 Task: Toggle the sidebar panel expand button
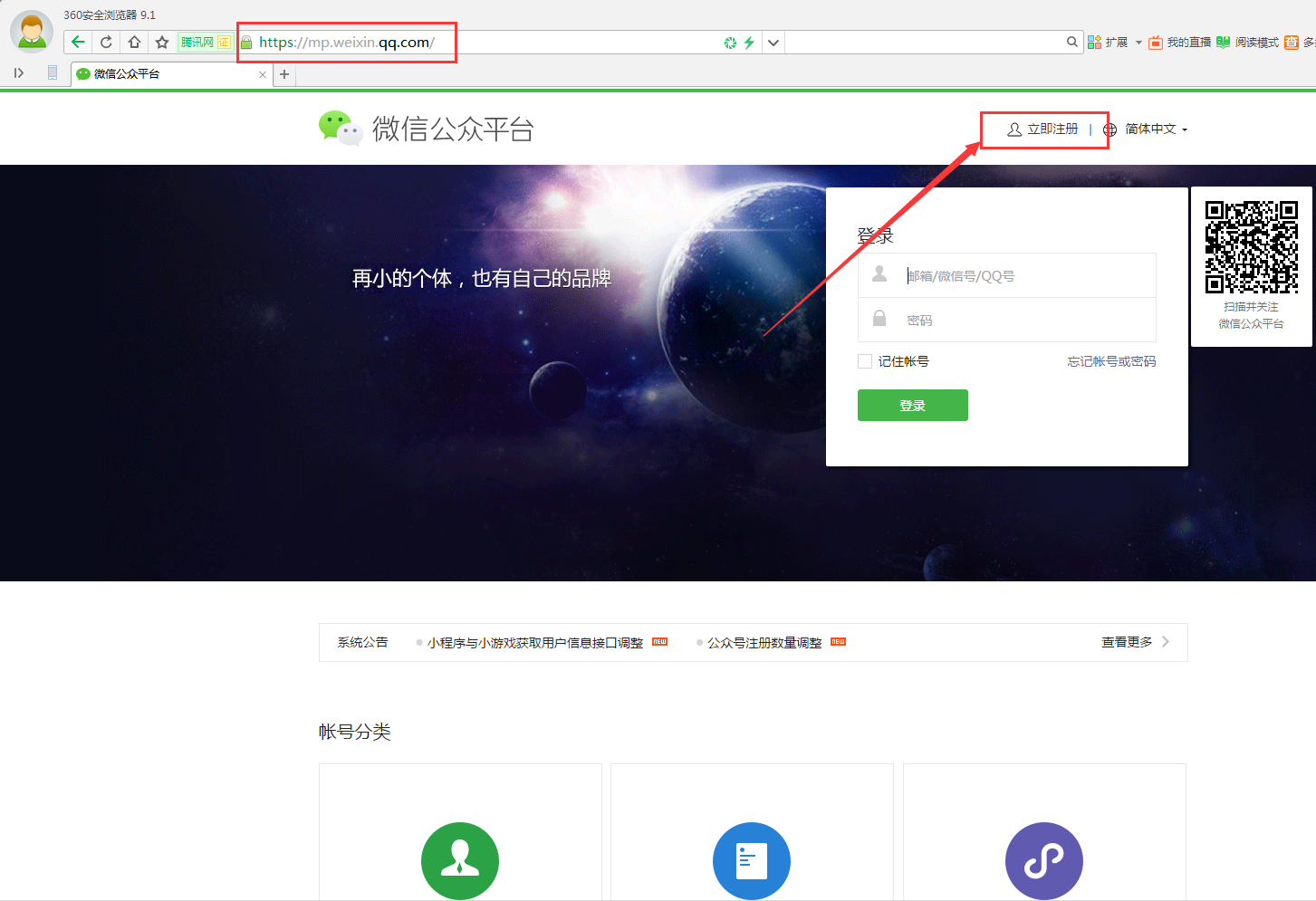[19, 73]
